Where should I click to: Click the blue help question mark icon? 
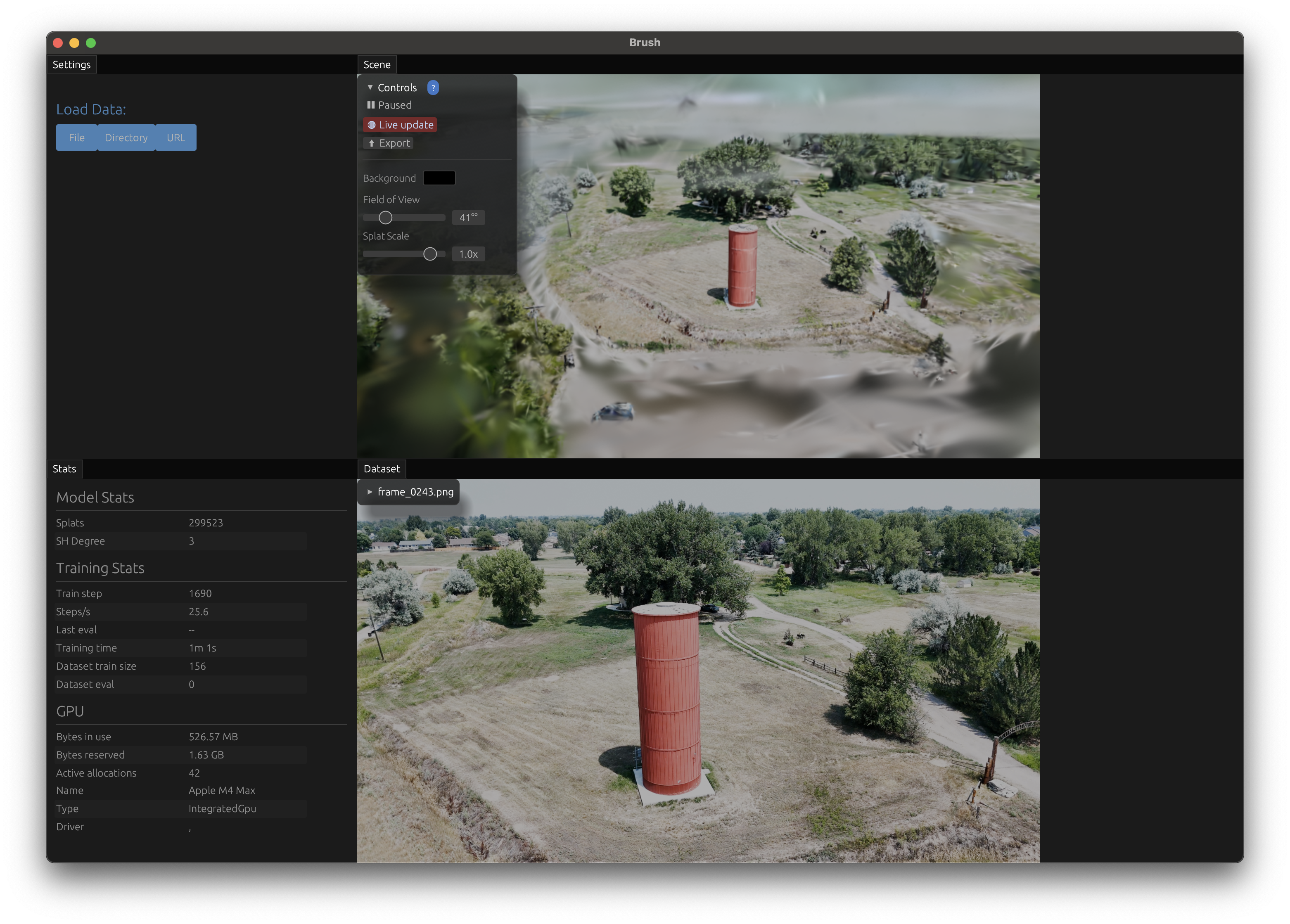point(433,88)
